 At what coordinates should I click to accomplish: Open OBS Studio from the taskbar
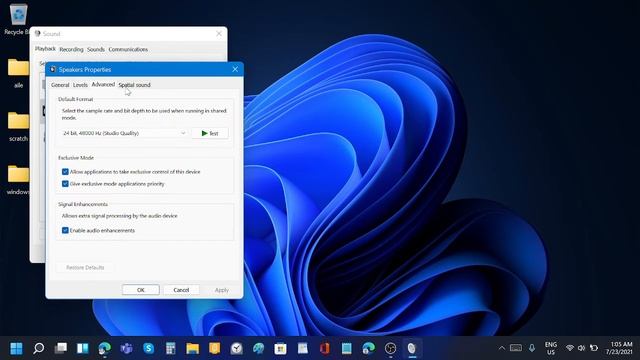tap(391, 348)
